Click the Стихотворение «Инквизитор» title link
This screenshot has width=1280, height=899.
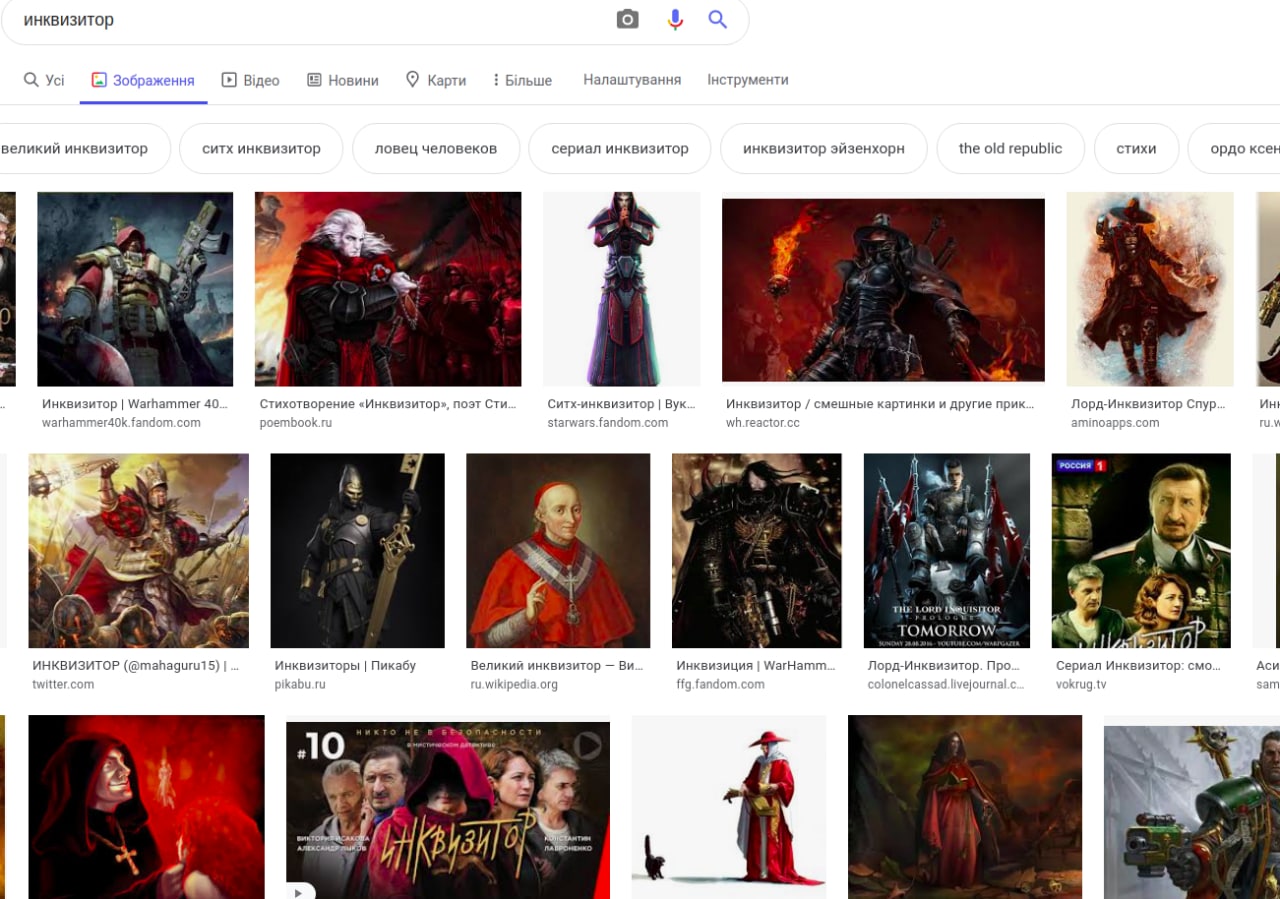[388, 404]
